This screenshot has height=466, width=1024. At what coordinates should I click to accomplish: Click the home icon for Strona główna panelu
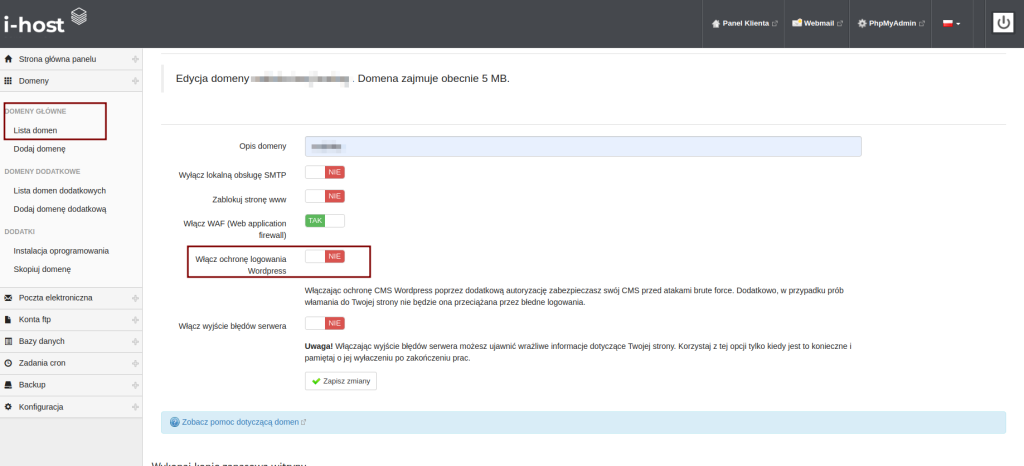[9, 59]
